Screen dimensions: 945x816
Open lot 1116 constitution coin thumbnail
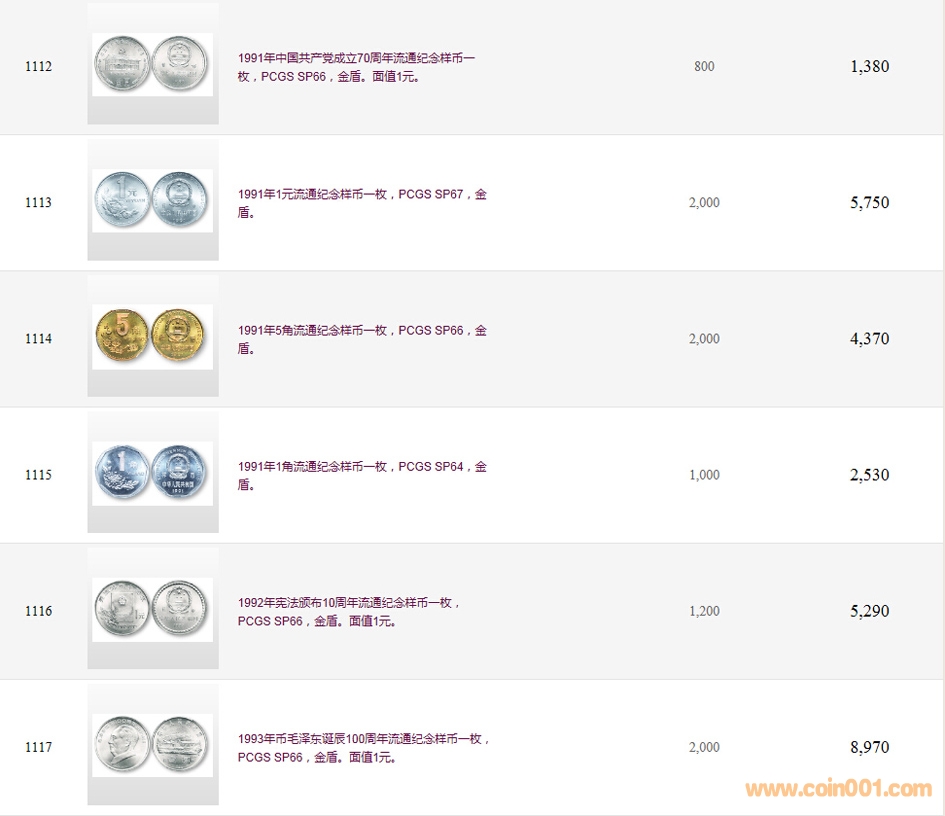tap(152, 609)
